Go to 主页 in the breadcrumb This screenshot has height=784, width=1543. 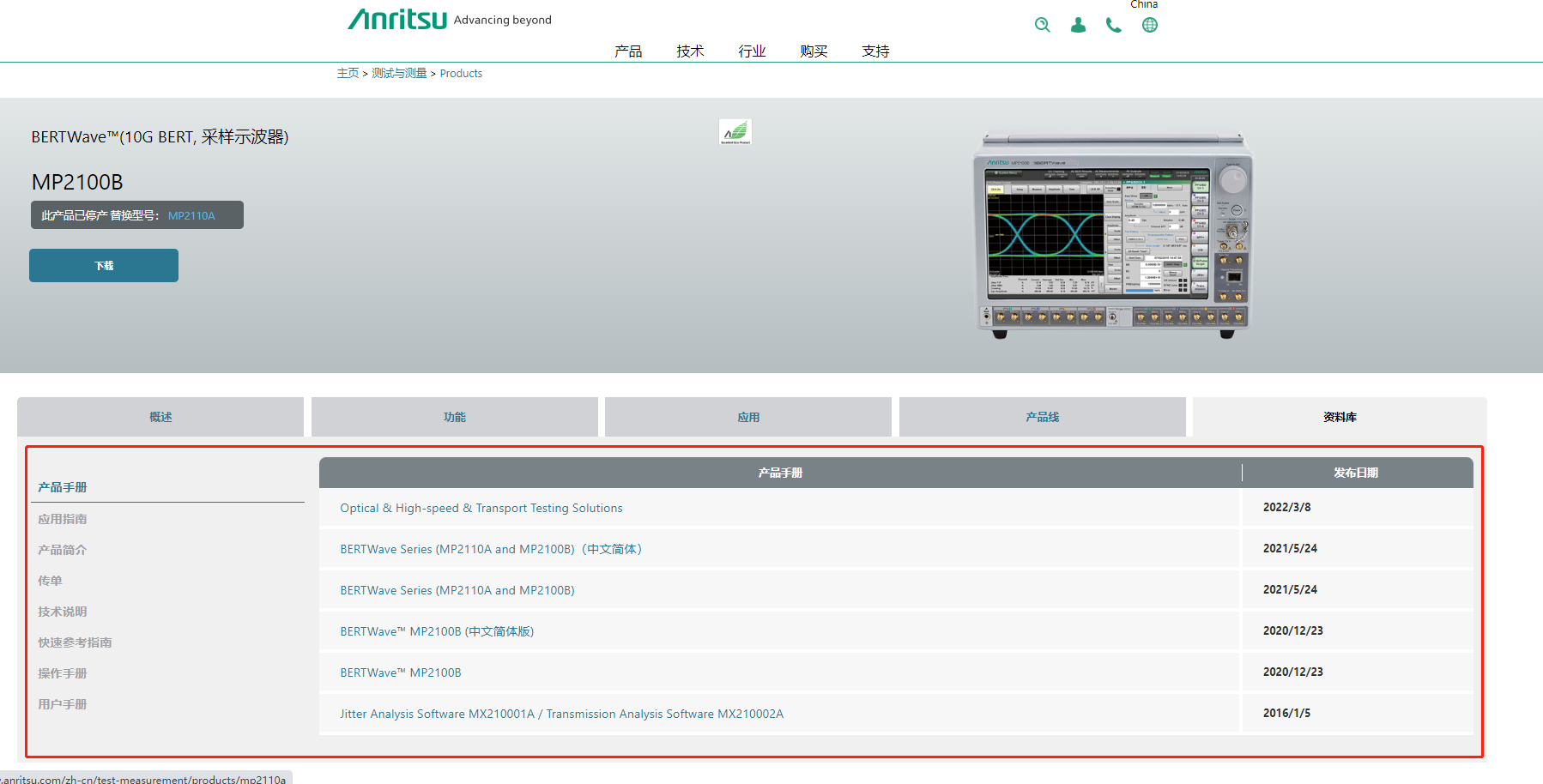point(348,74)
